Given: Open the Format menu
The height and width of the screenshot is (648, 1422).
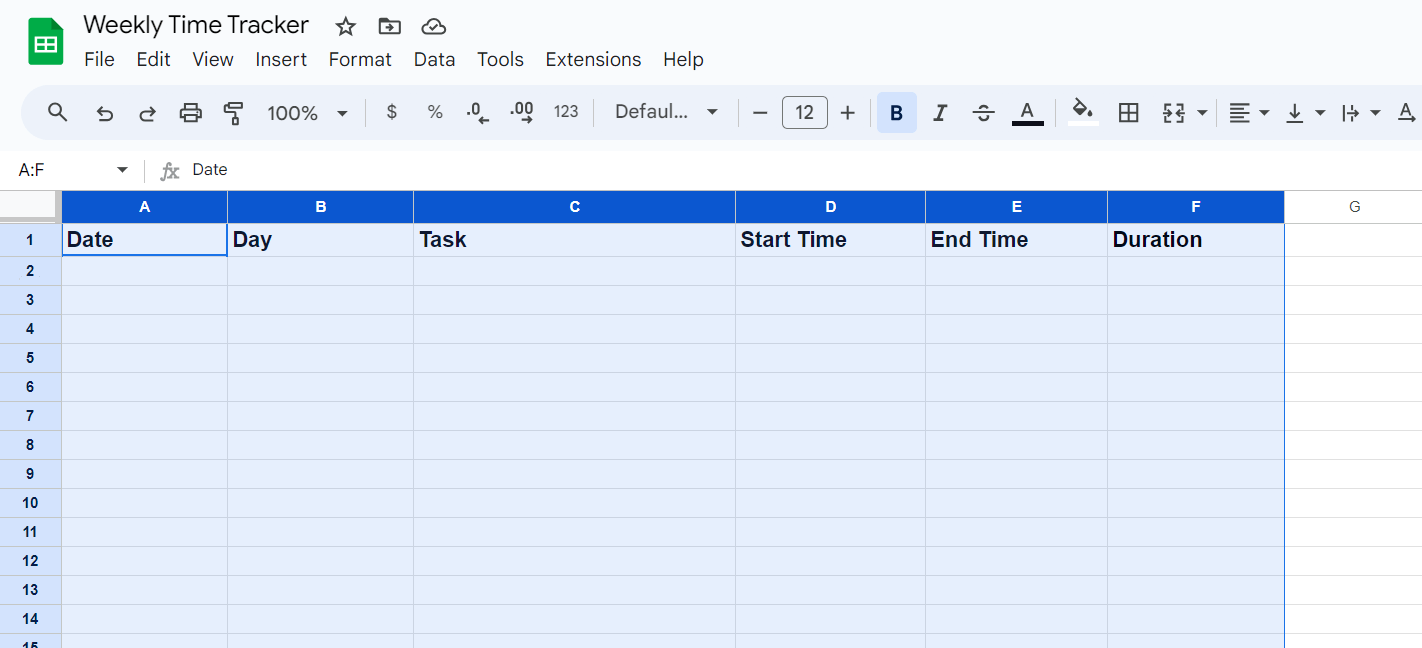Looking at the screenshot, I should (360, 60).
